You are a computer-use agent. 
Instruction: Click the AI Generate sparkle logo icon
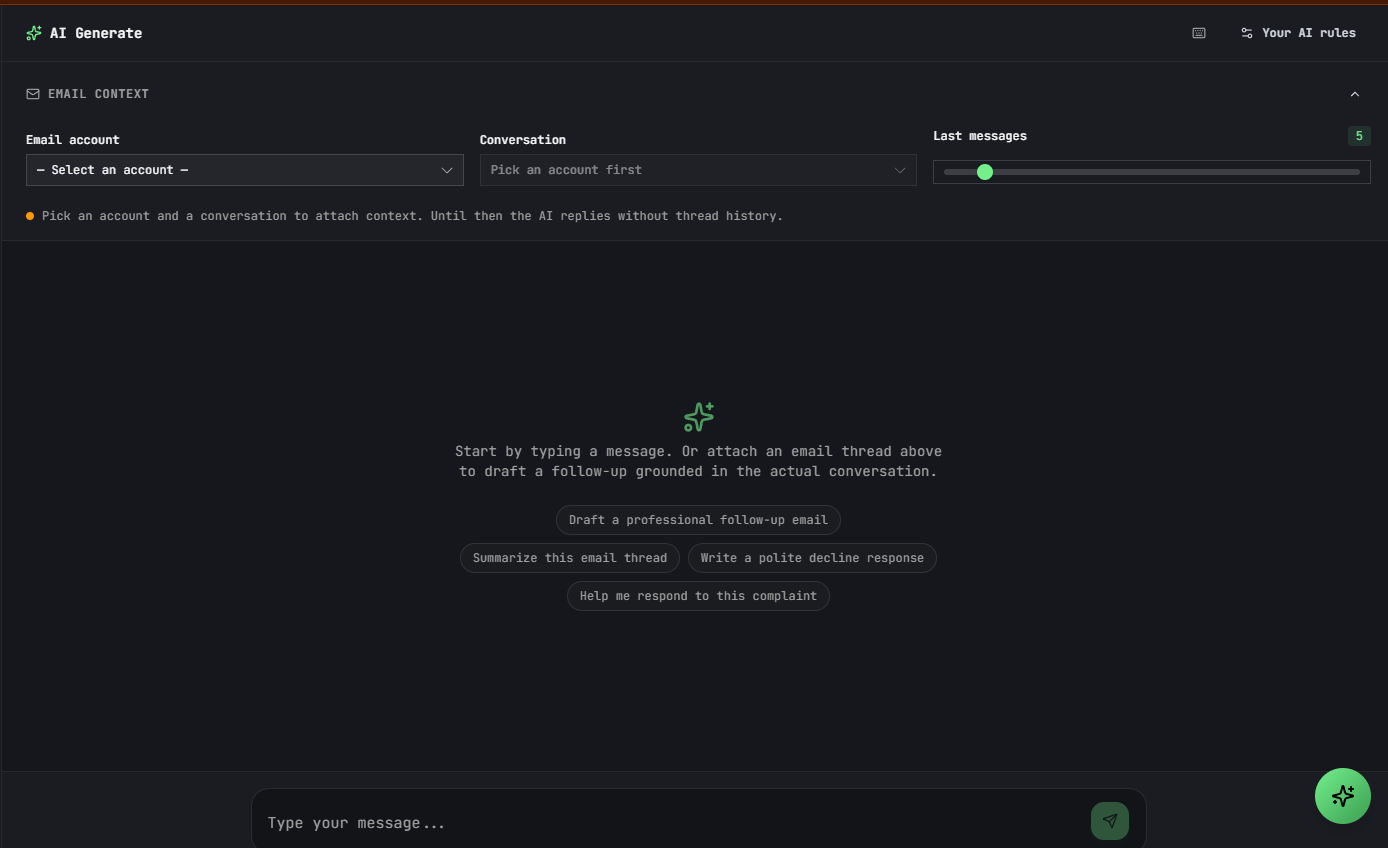(x=34, y=33)
